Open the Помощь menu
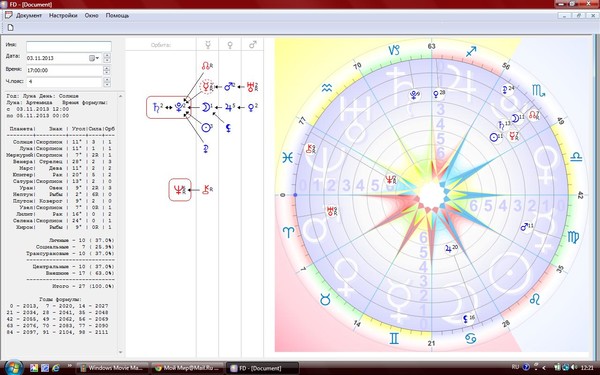Viewport: 600px width, 375px height. coord(117,16)
